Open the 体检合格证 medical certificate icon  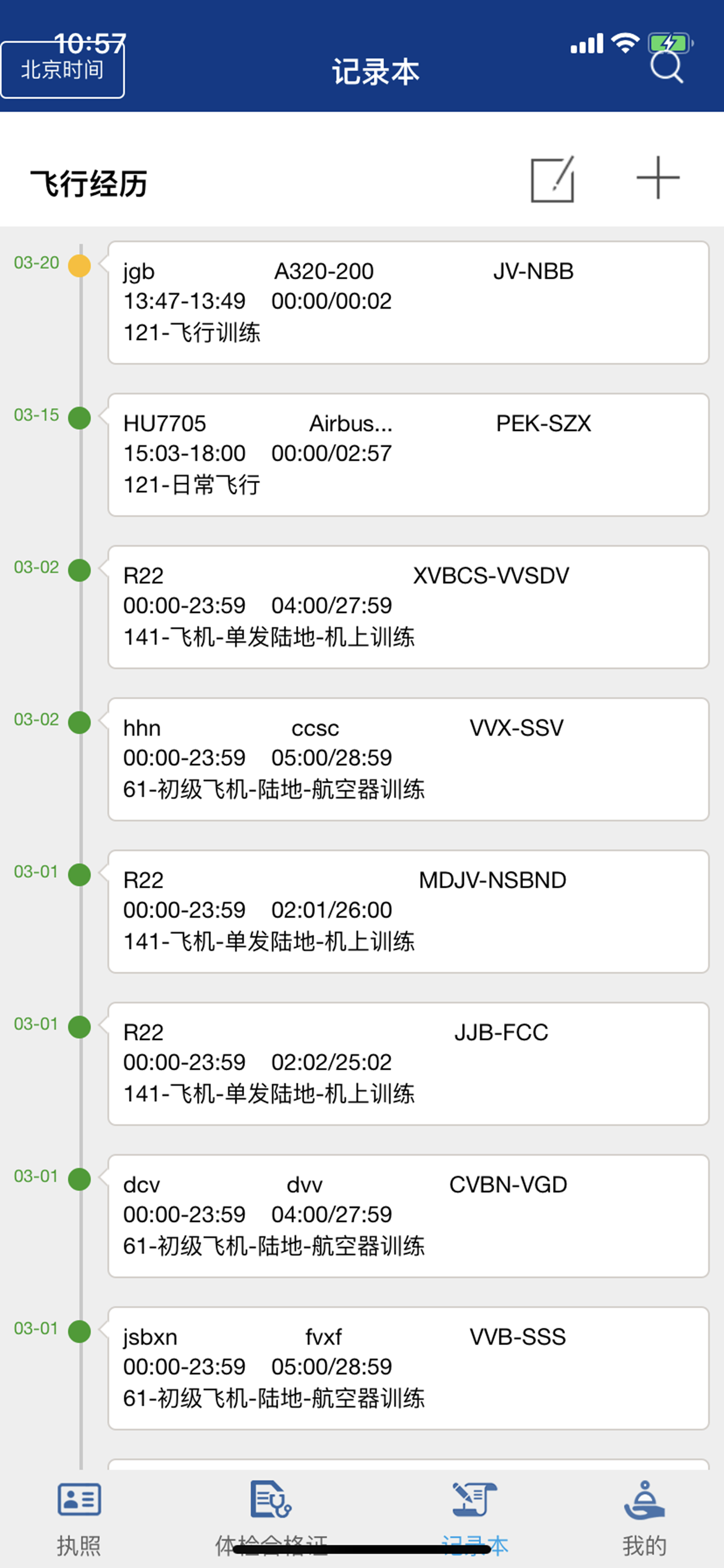(x=270, y=1499)
